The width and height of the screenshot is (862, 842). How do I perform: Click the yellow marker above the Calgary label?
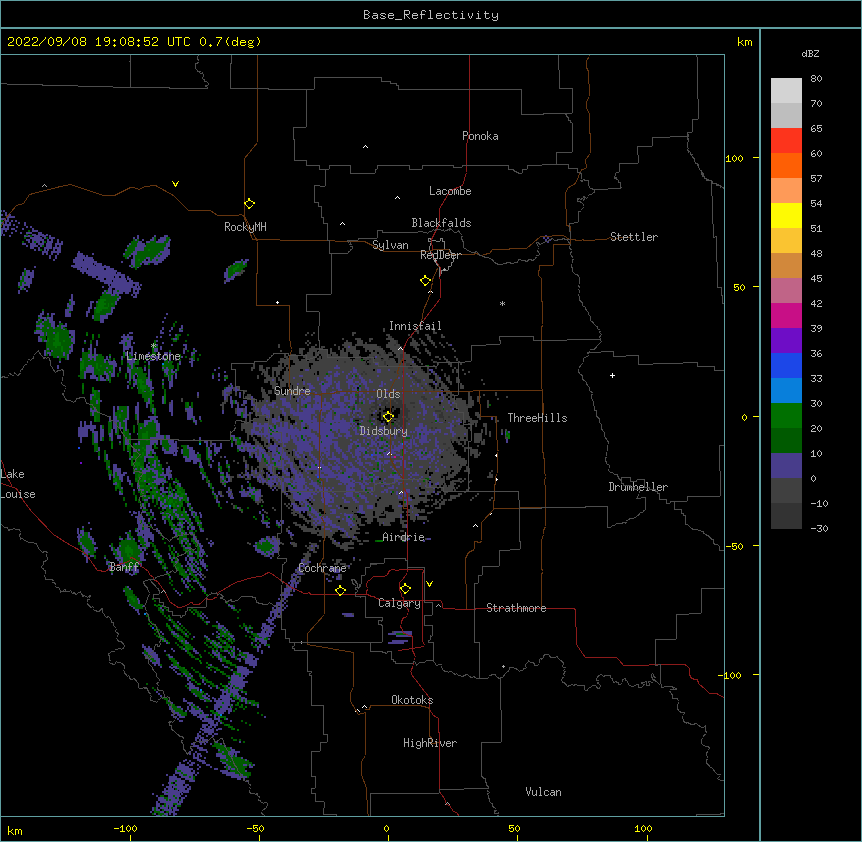(405, 588)
